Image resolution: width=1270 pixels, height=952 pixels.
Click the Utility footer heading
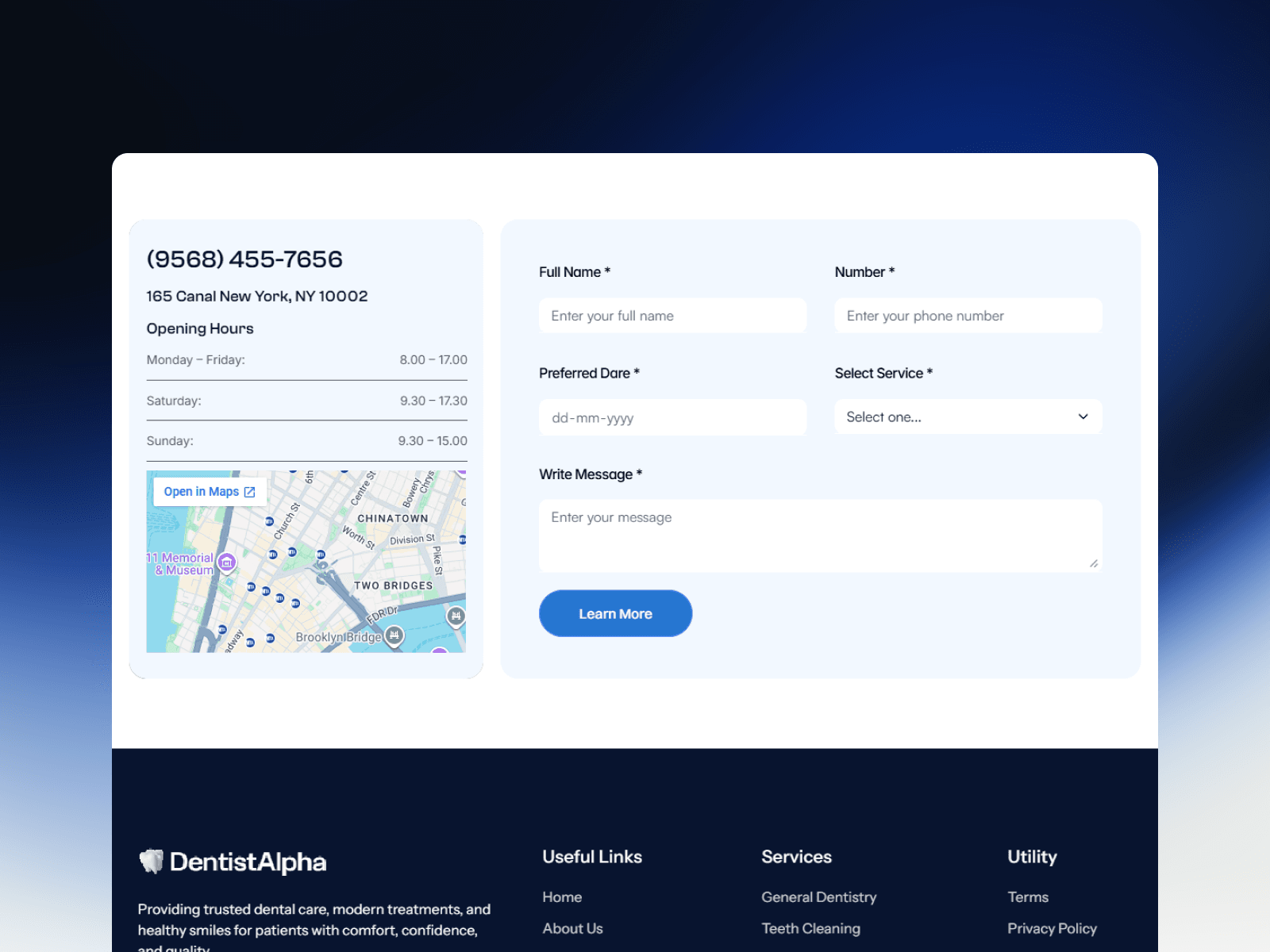point(1032,857)
